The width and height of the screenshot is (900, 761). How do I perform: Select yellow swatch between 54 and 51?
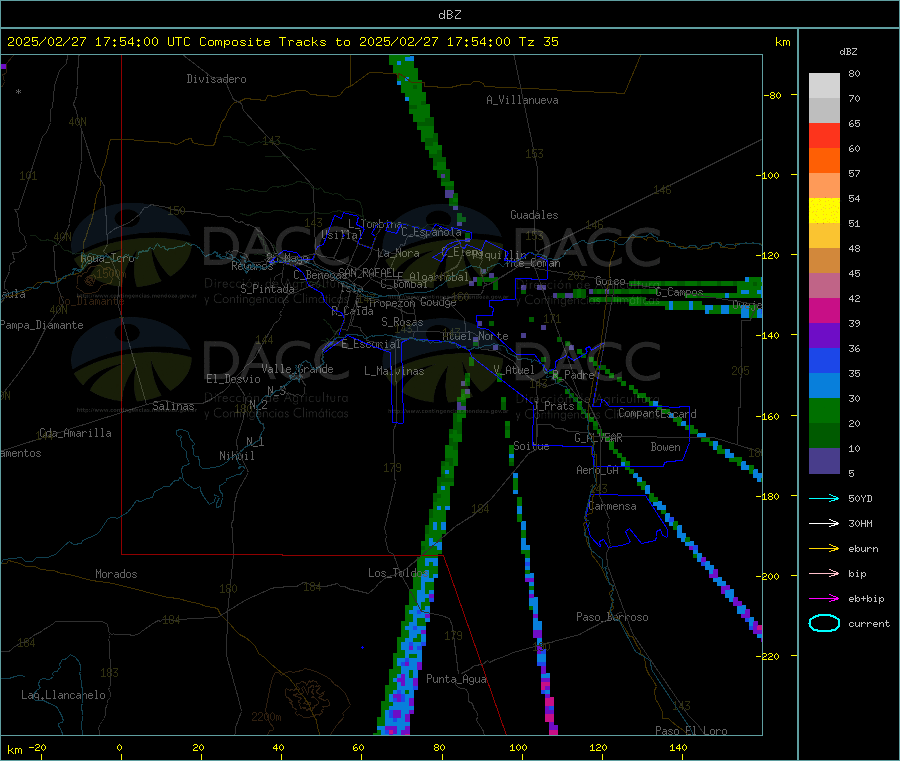[824, 211]
